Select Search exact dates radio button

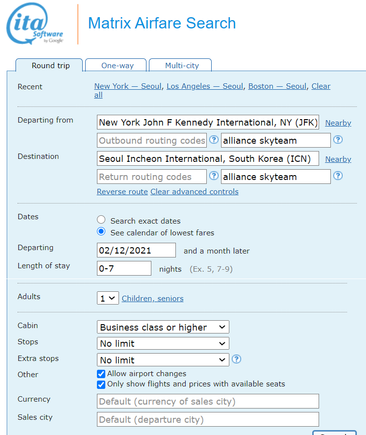tap(101, 220)
